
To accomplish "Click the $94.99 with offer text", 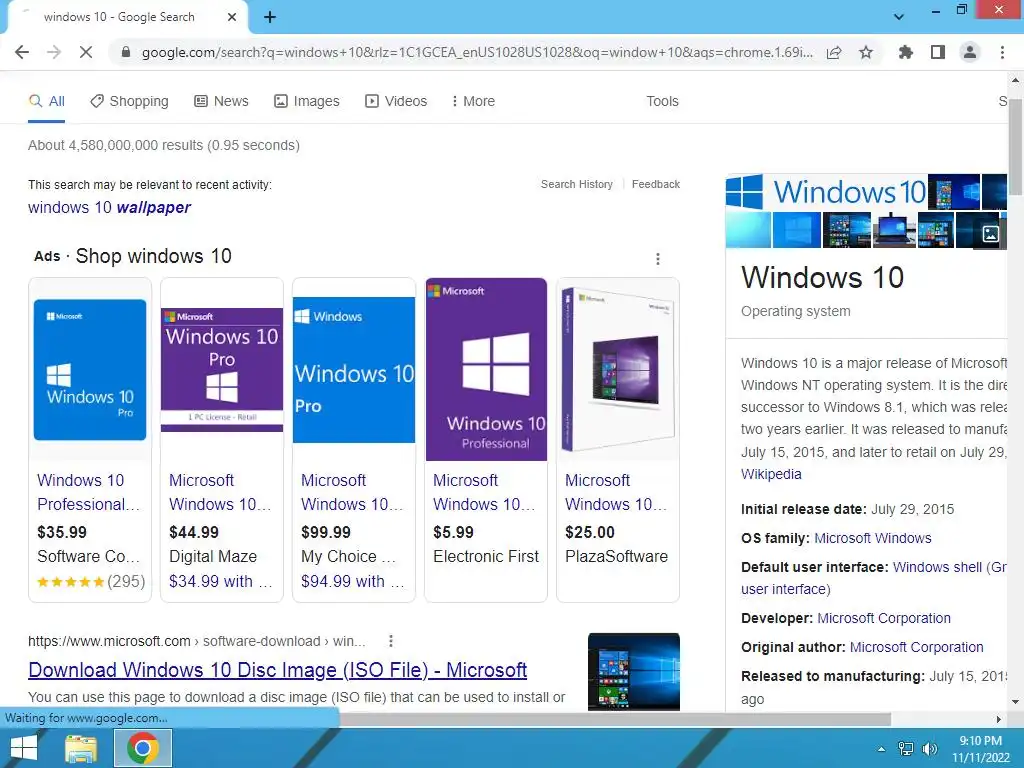I will (x=353, y=581).
